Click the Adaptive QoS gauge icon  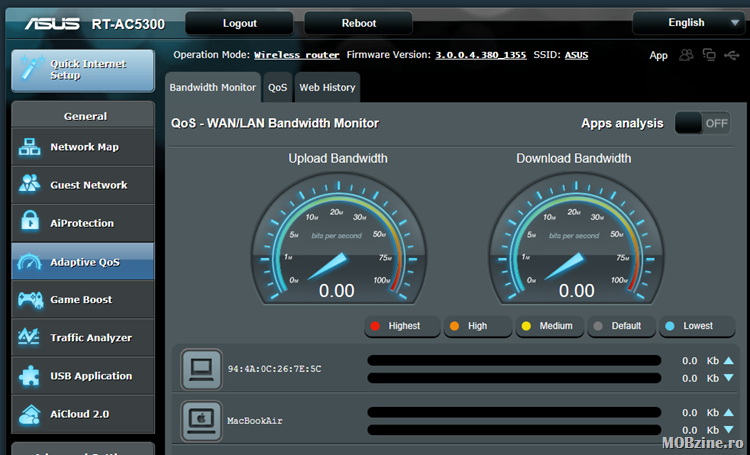(30, 261)
